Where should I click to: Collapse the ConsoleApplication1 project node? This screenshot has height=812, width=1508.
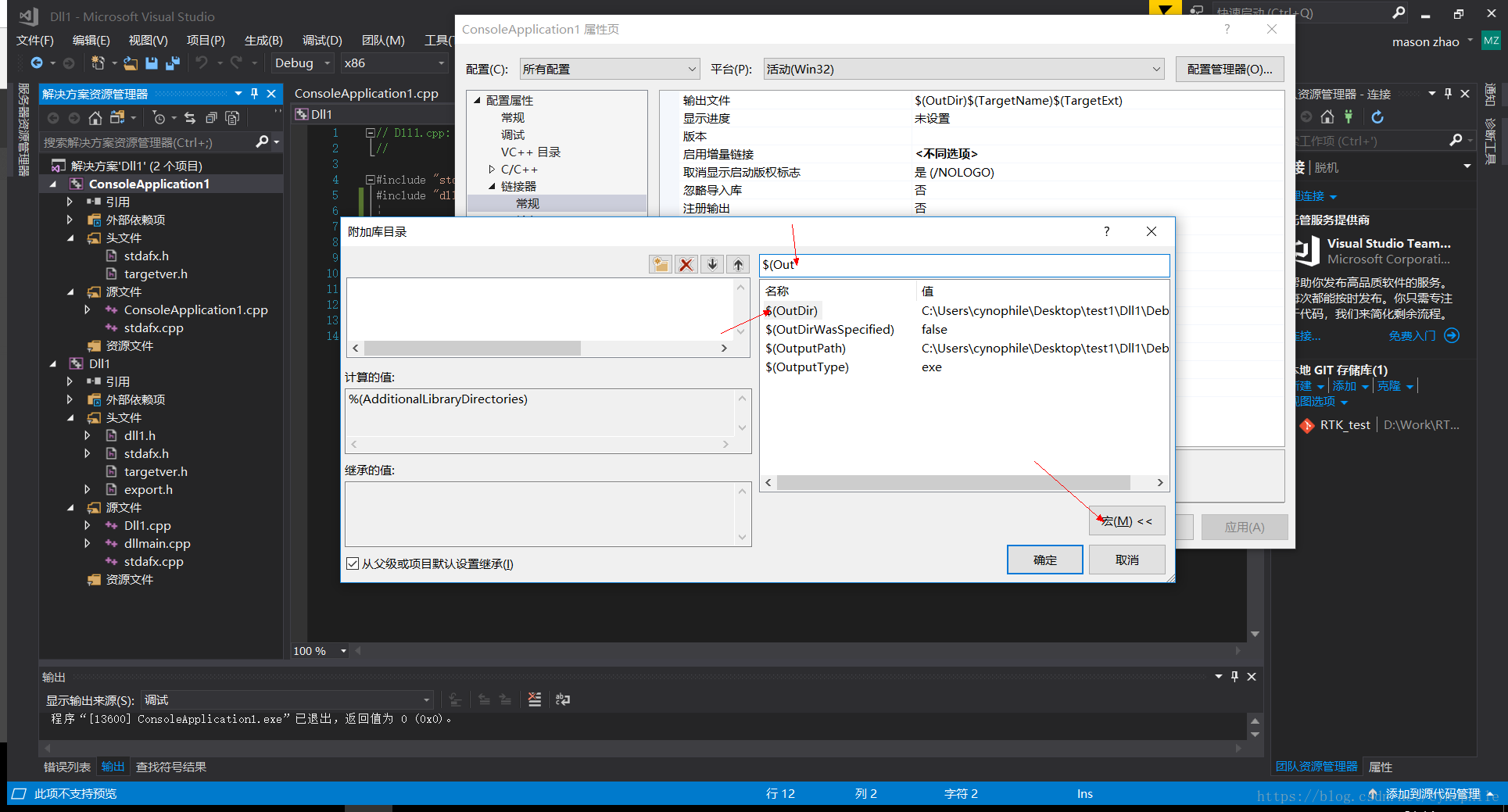coord(53,184)
